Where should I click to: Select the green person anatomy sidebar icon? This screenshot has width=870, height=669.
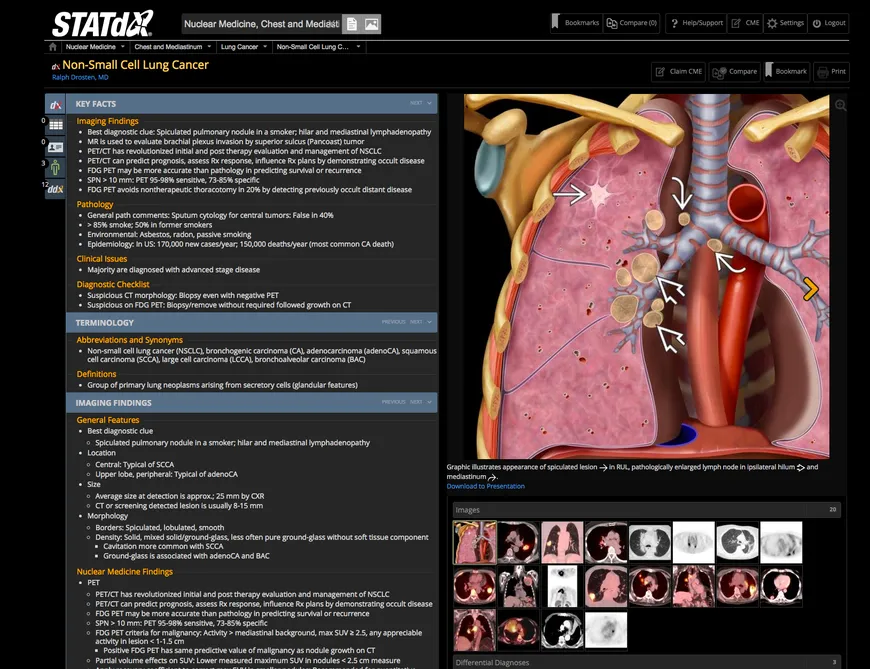click(x=55, y=168)
